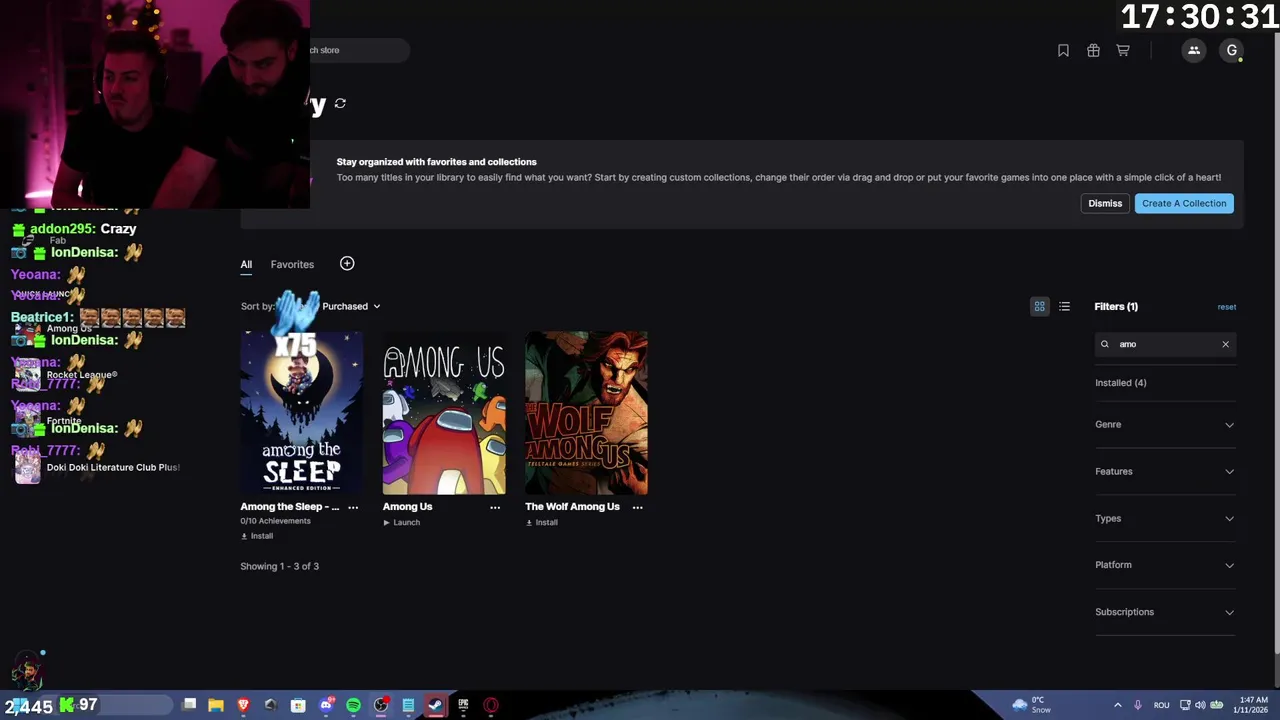Open File Explorer from the taskbar

pyautogui.click(x=216, y=705)
